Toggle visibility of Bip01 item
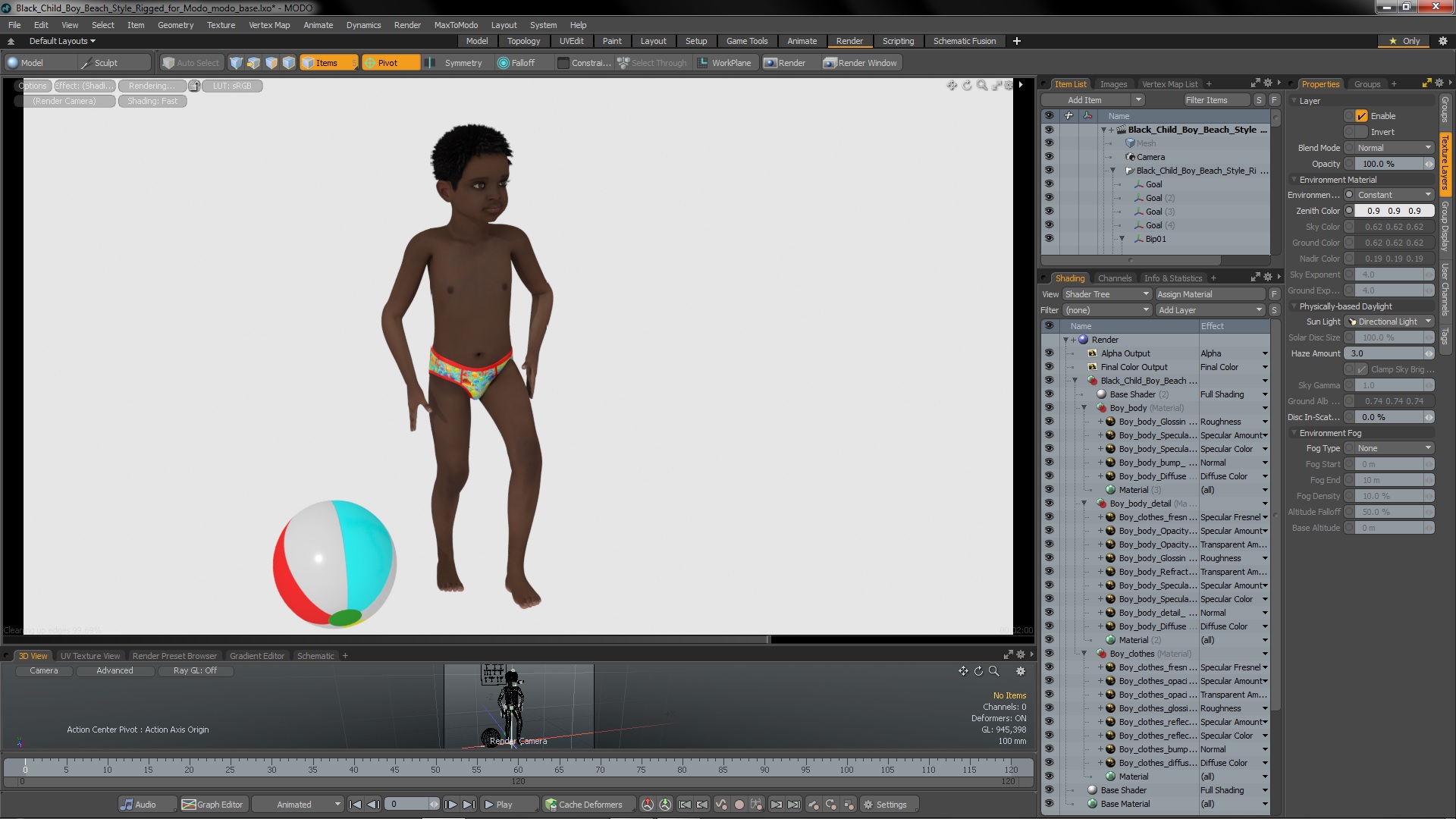Viewport: 1456px width, 819px height. point(1049,239)
